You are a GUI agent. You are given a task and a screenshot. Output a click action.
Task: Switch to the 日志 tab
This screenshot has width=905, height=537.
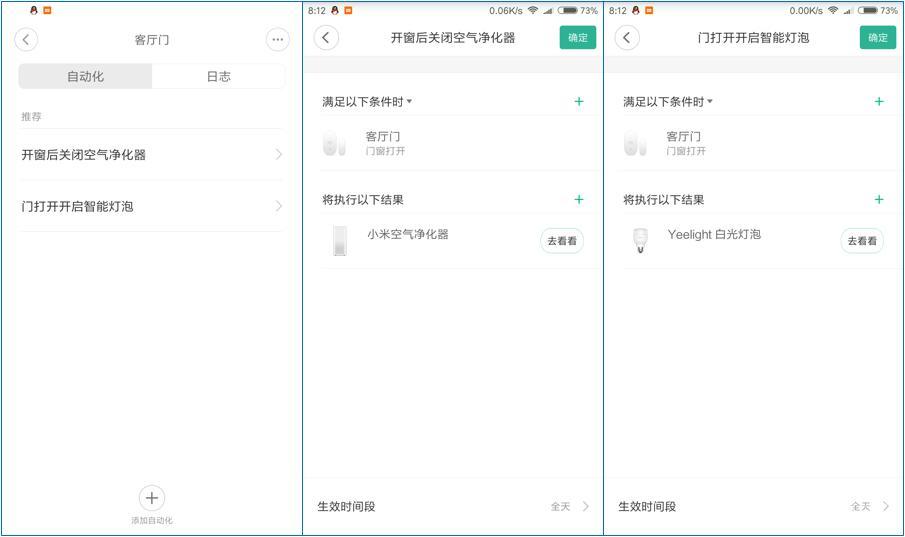click(x=218, y=76)
